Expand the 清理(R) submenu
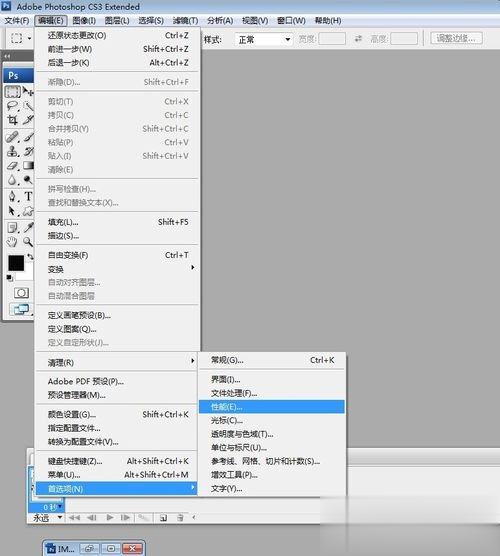 tap(116, 362)
